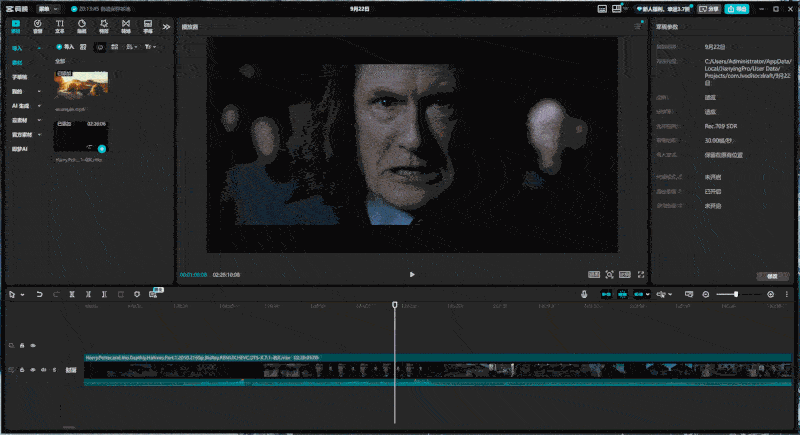Toggle the main track magnet
Image resolution: width=800 pixels, height=435 pixels.
click(606, 294)
